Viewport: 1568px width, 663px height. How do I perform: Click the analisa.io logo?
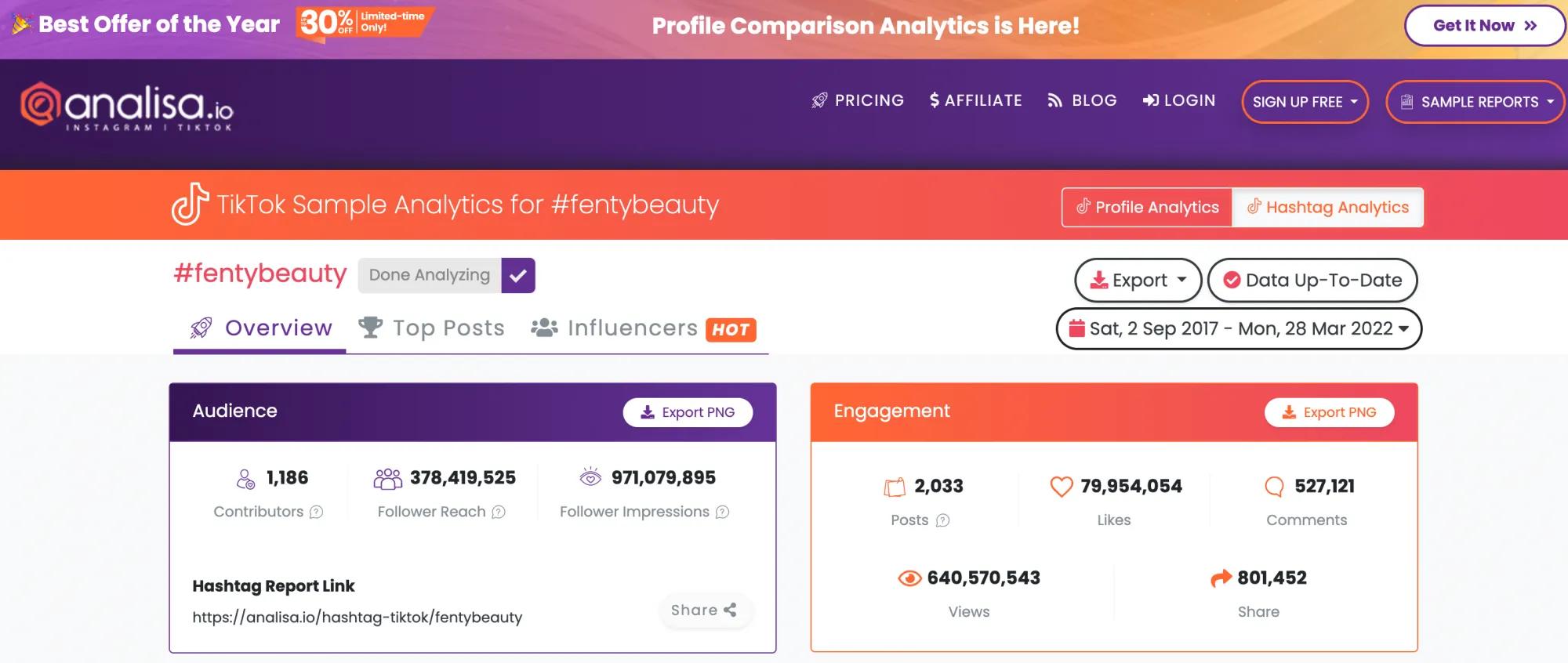click(x=126, y=106)
